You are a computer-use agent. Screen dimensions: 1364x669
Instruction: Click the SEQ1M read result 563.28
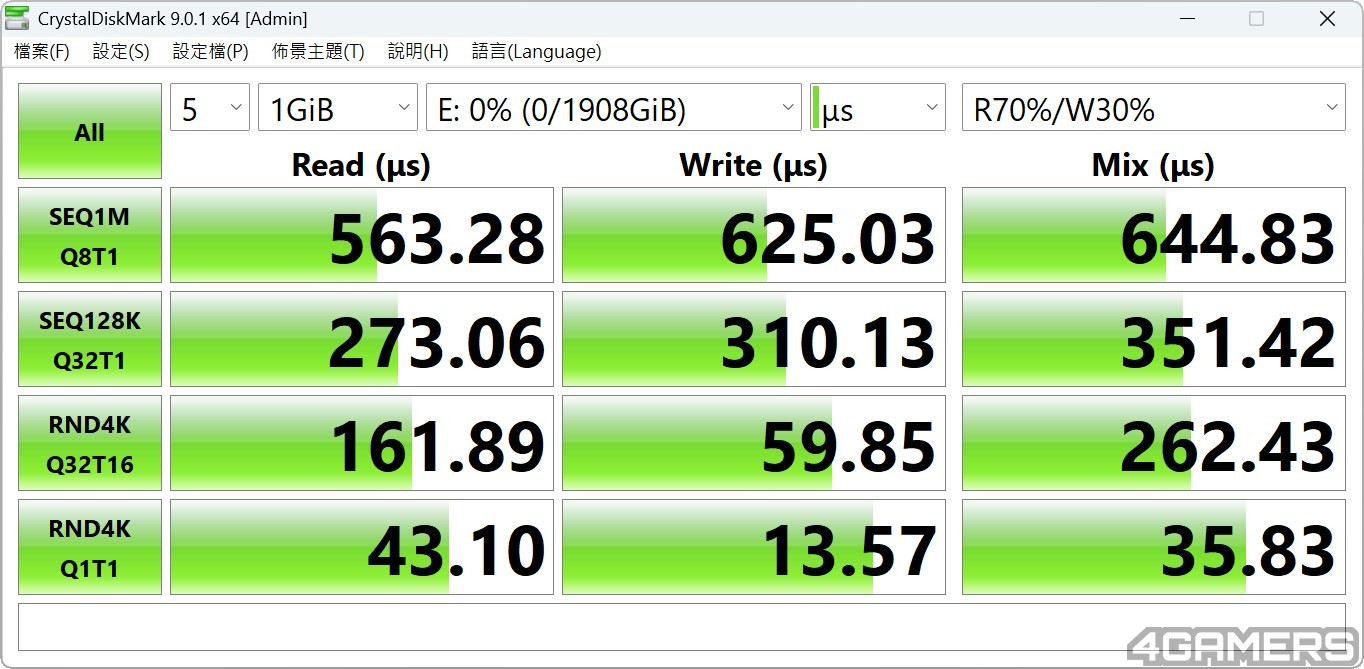[361, 236]
